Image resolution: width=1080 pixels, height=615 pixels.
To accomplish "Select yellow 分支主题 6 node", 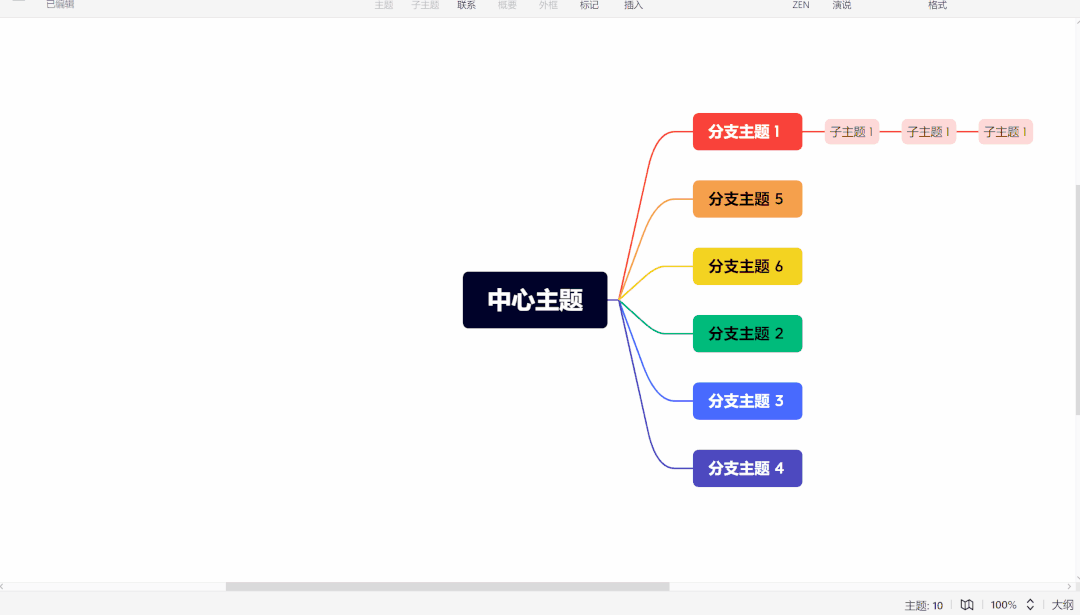I will coord(747,266).
